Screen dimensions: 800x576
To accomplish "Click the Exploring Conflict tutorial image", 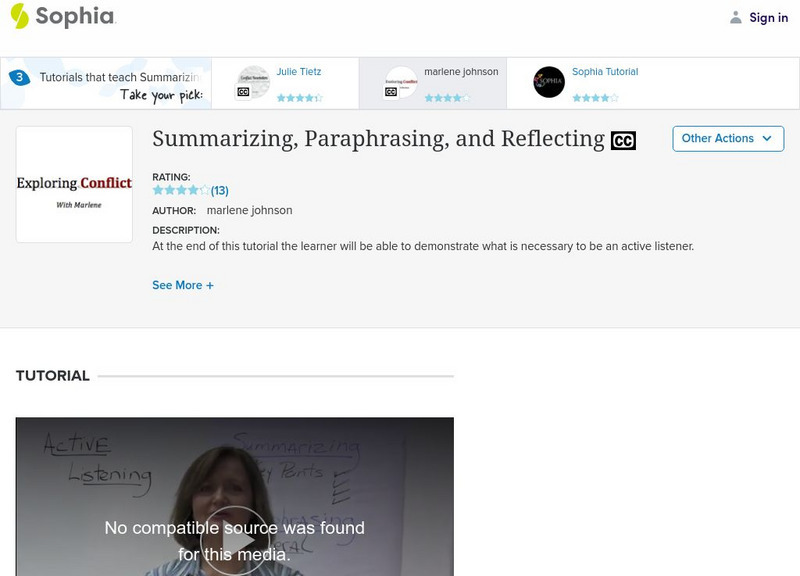I will point(74,184).
